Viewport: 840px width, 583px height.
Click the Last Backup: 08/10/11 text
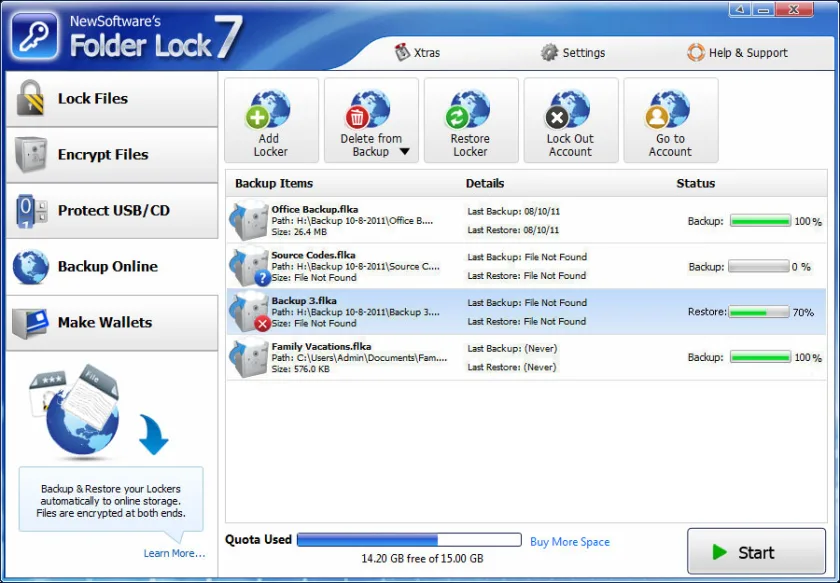coord(513,212)
